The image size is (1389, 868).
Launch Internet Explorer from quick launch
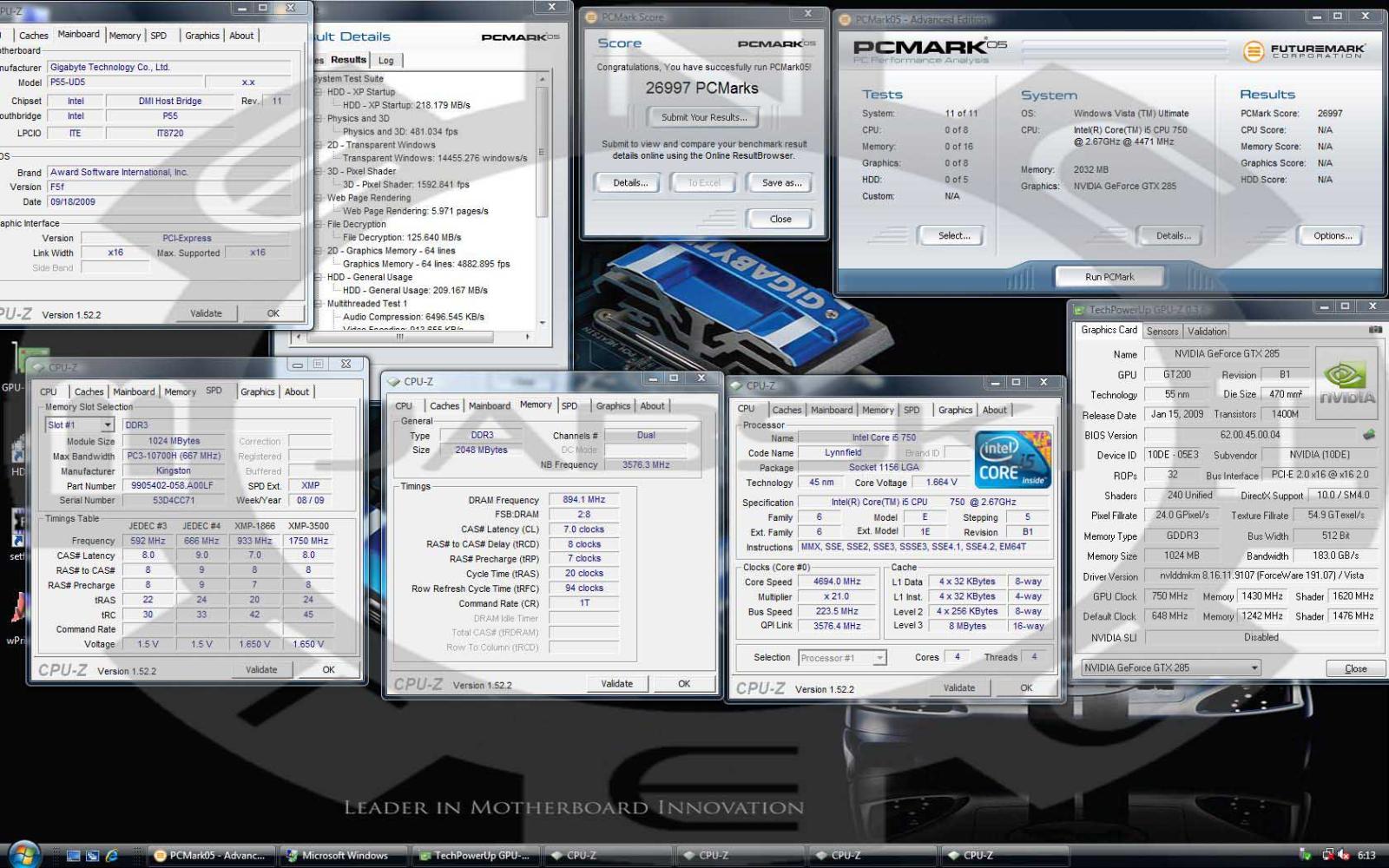coord(112,856)
